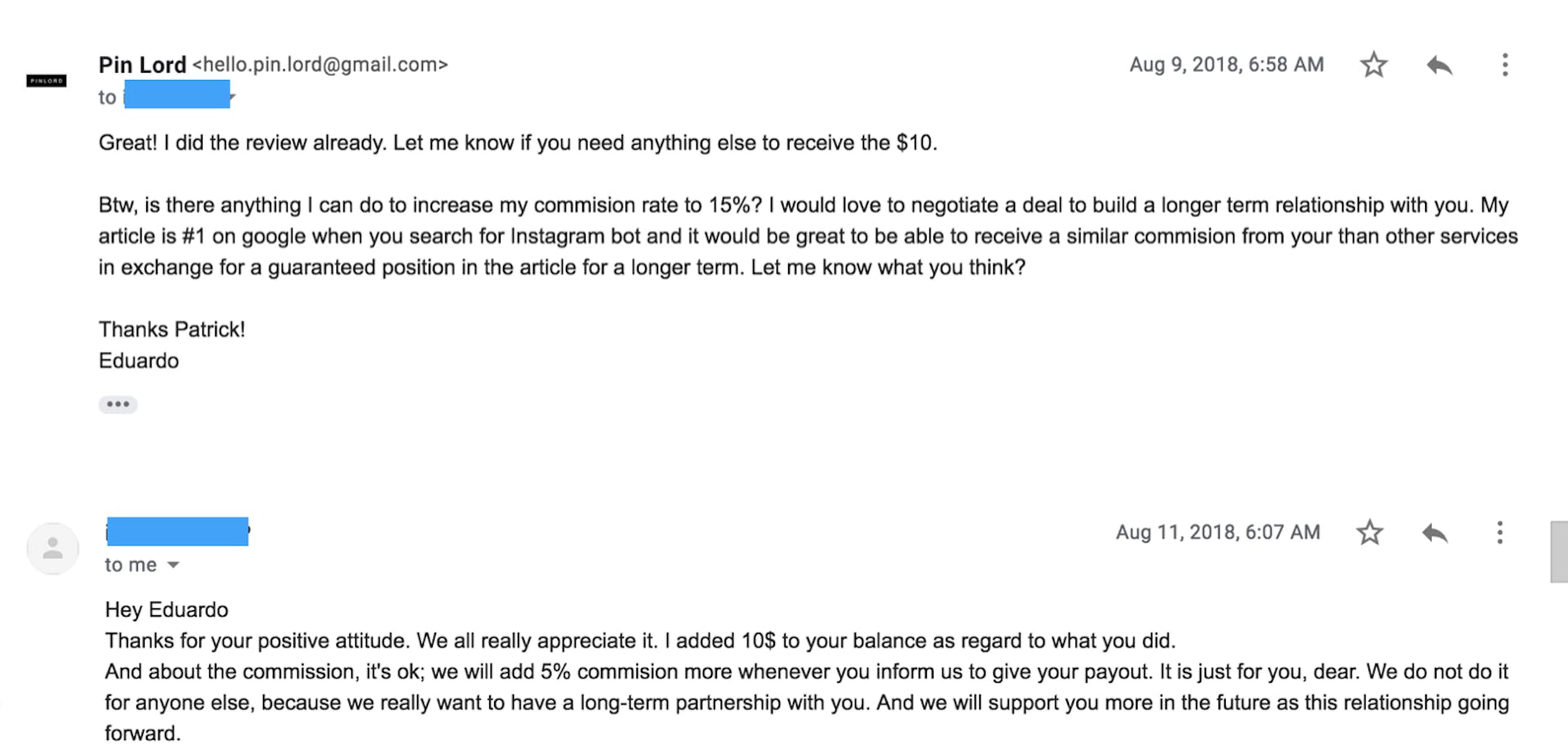Show trimmed content with the ellipsis button
This screenshot has width=1568, height=748.
point(118,404)
